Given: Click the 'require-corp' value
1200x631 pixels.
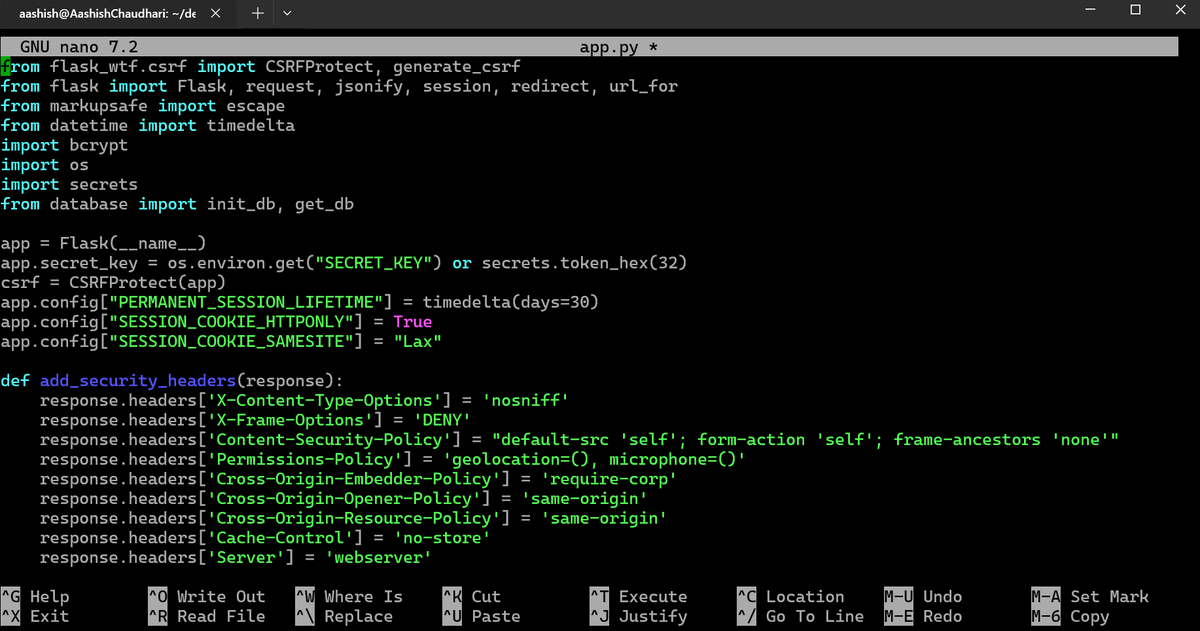Looking at the screenshot, I should pyautogui.click(x=609, y=479).
